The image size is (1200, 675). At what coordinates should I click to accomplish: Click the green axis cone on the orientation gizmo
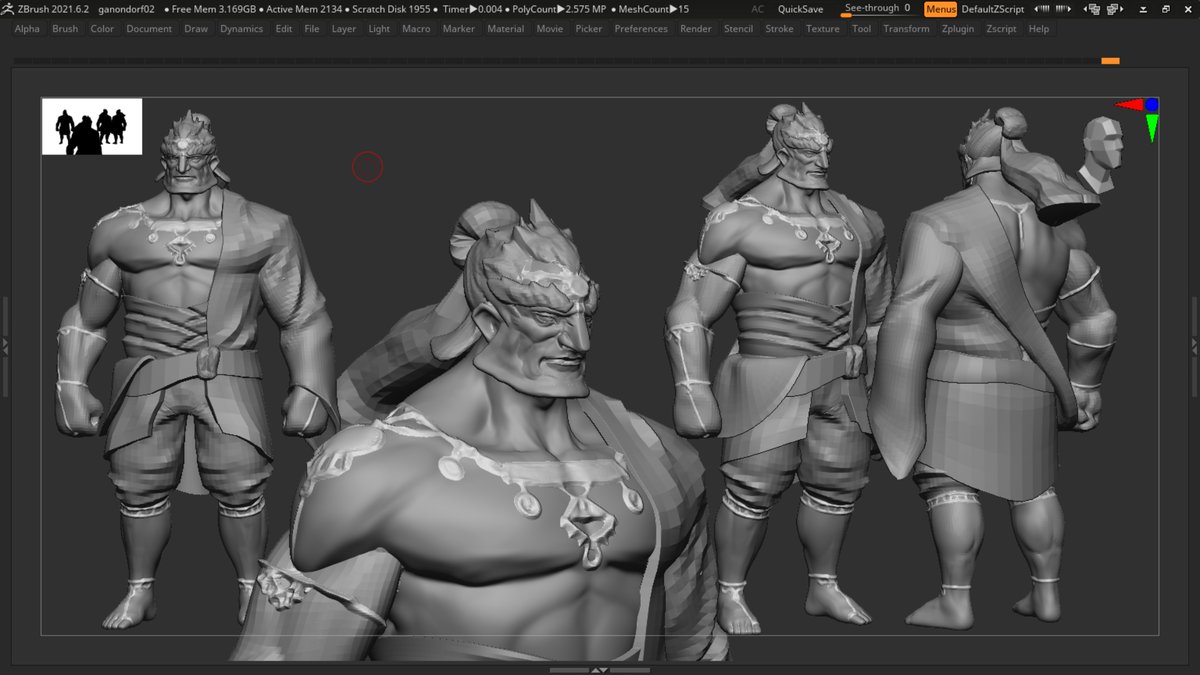point(1152,125)
